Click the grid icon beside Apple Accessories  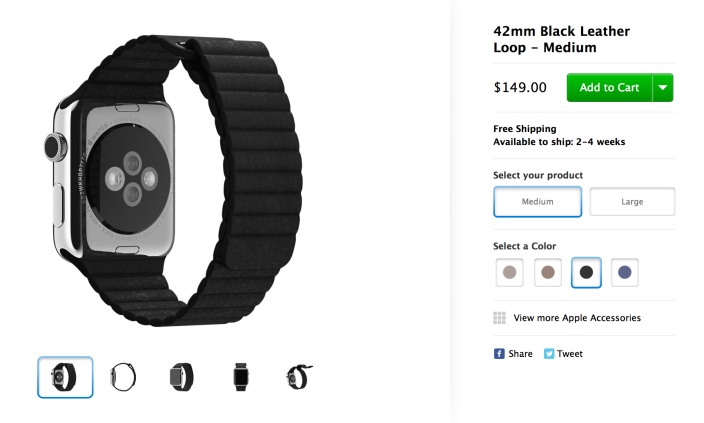click(499, 318)
